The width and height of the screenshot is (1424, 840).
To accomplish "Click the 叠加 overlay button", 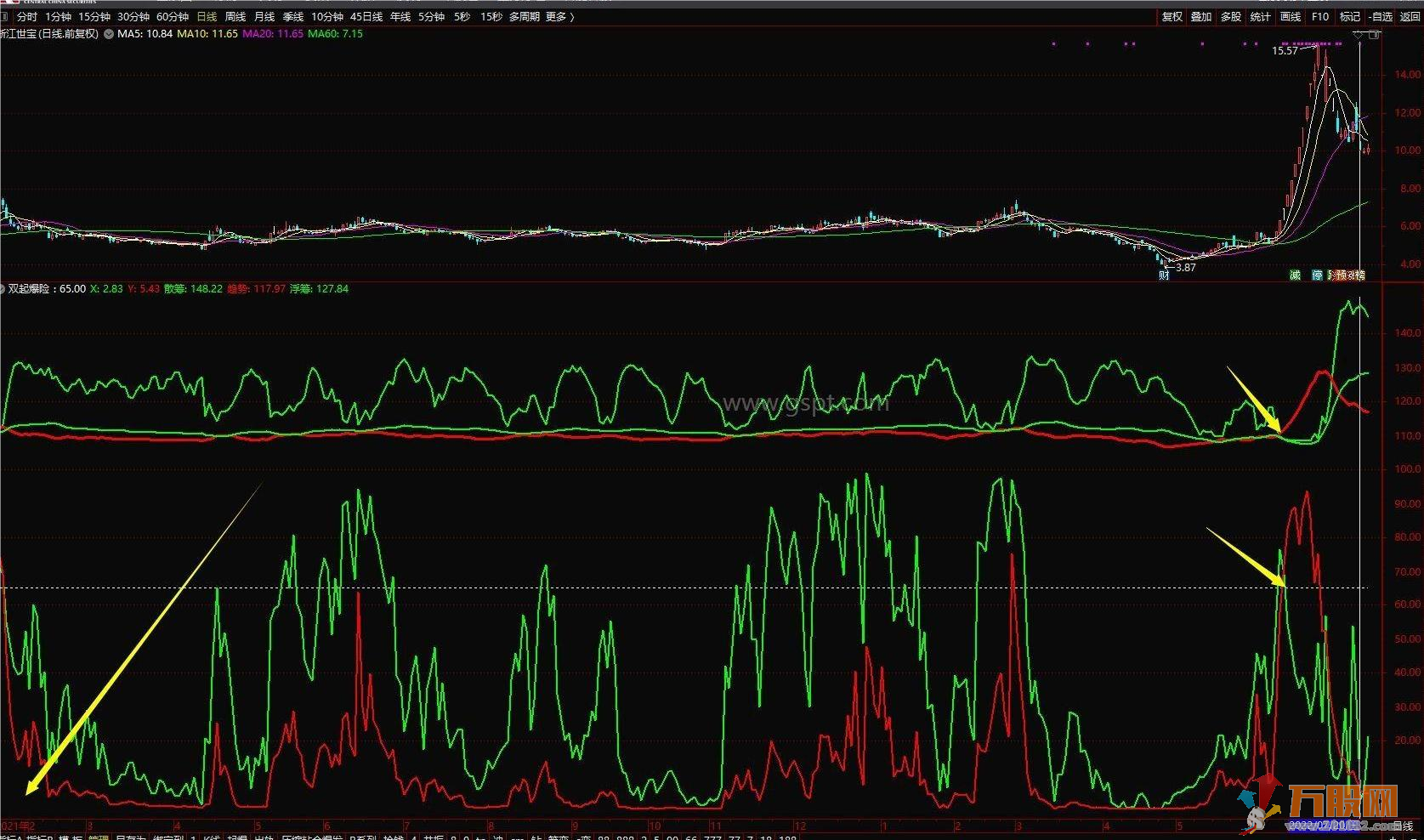I will click(1201, 17).
